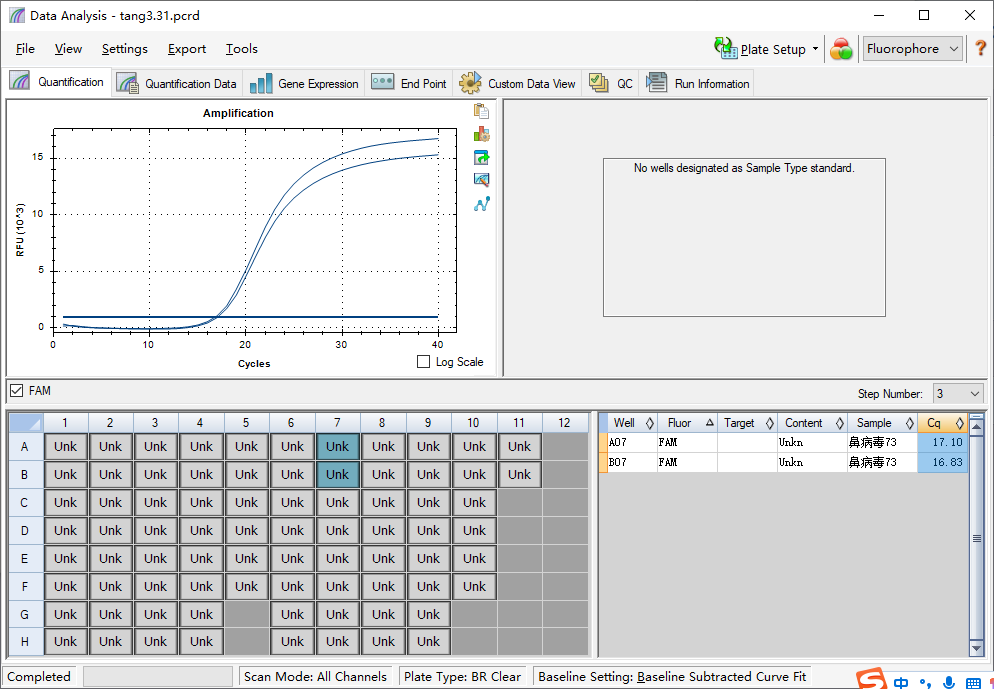The width and height of the screenshot is (994, 689).
Task: Switch to Gene Expression tab
Action: tap(304, 84)
